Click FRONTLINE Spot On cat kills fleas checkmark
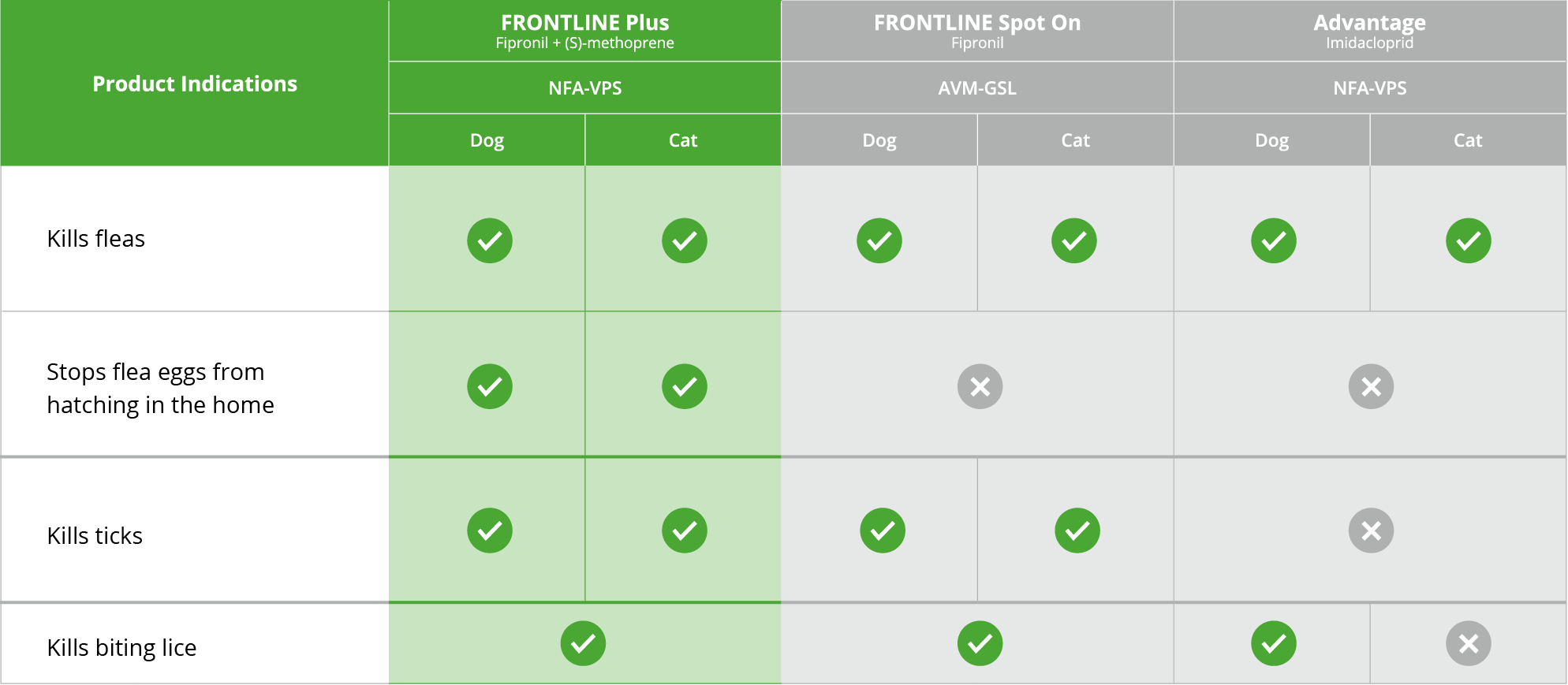Viewport: 1568px width, 685px height. pos(1073,240)
